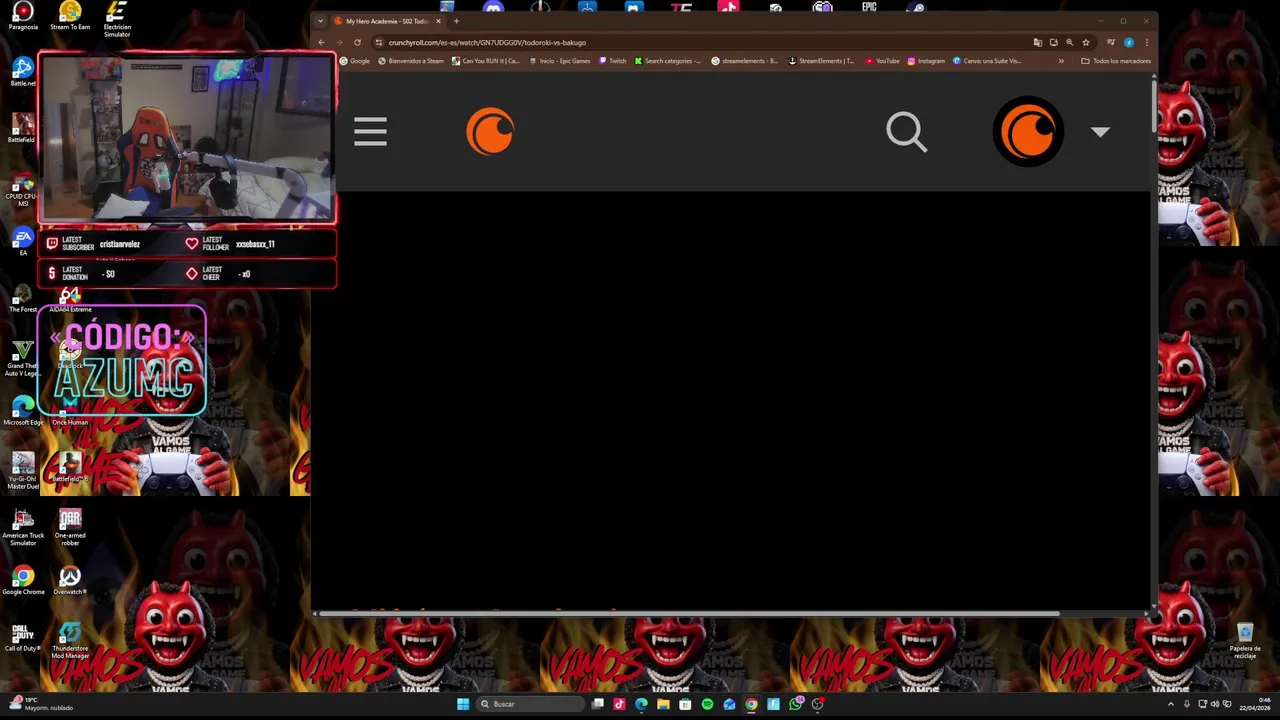Open the Call of Duty desktop shortcut

pos(23,638)
